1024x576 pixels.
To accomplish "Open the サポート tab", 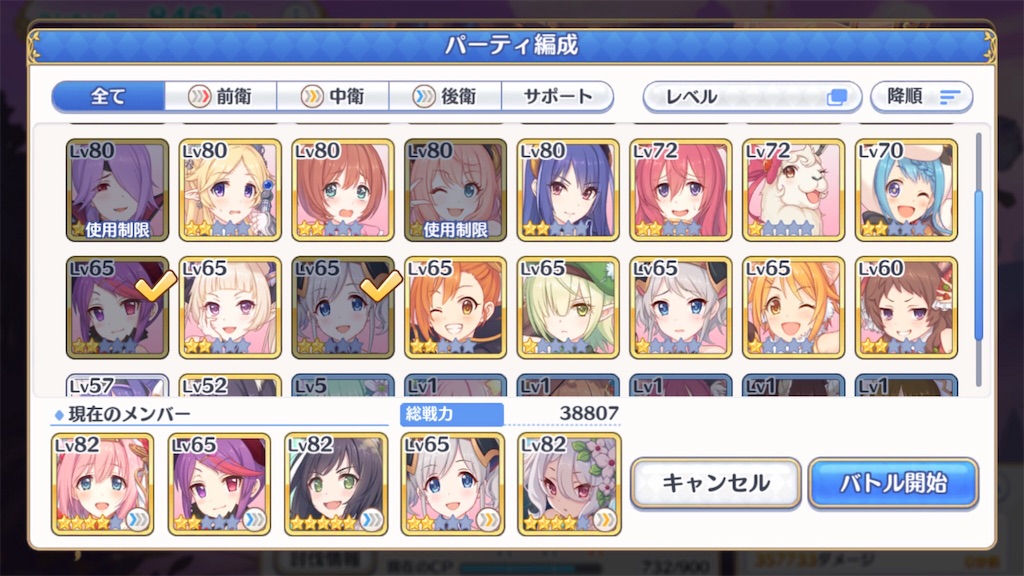I will point(558,97).
